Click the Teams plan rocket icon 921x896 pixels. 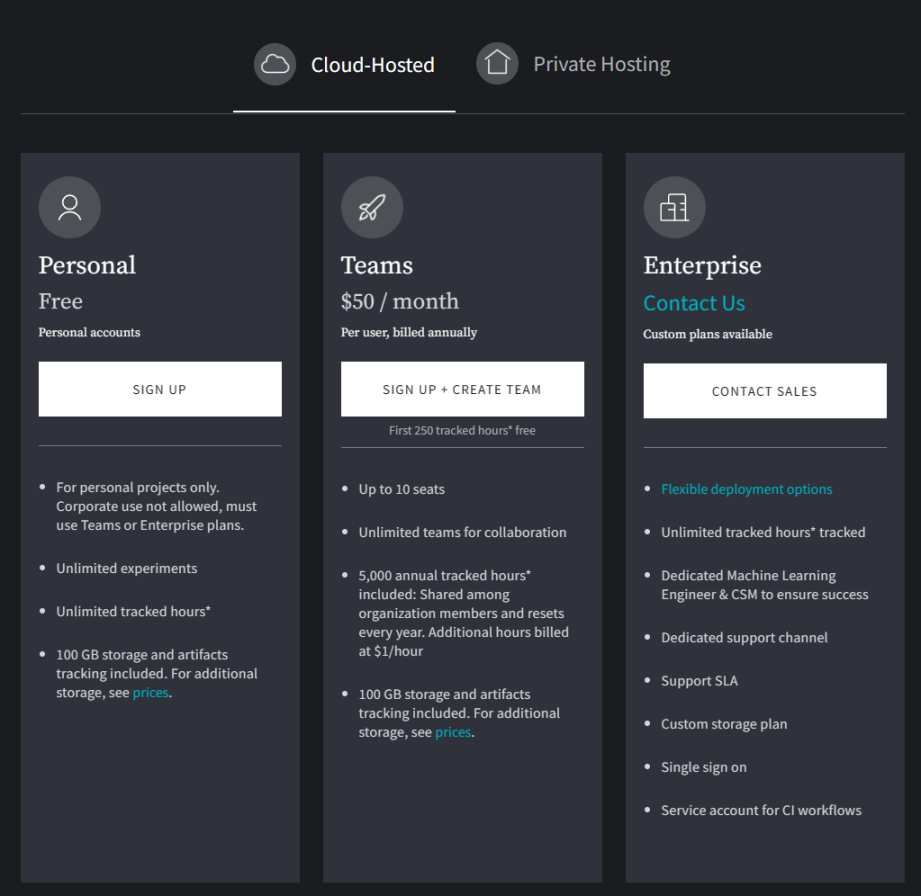point(372,207)
